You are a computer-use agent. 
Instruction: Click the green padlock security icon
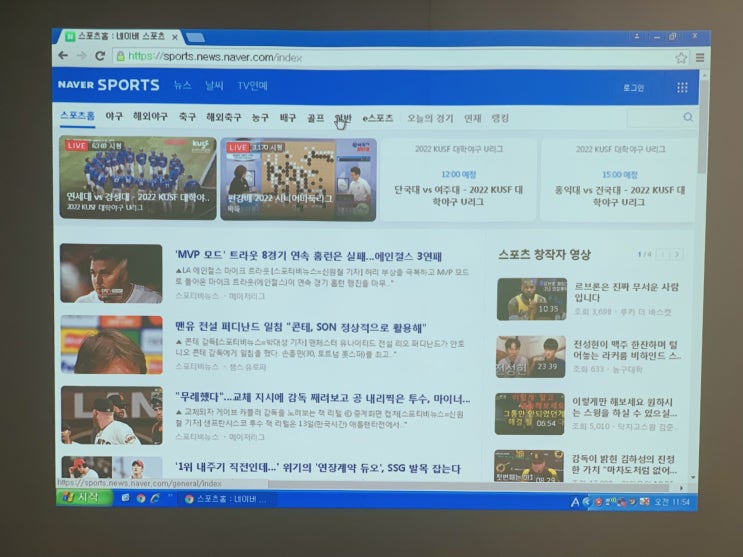(x=120, y=56)
